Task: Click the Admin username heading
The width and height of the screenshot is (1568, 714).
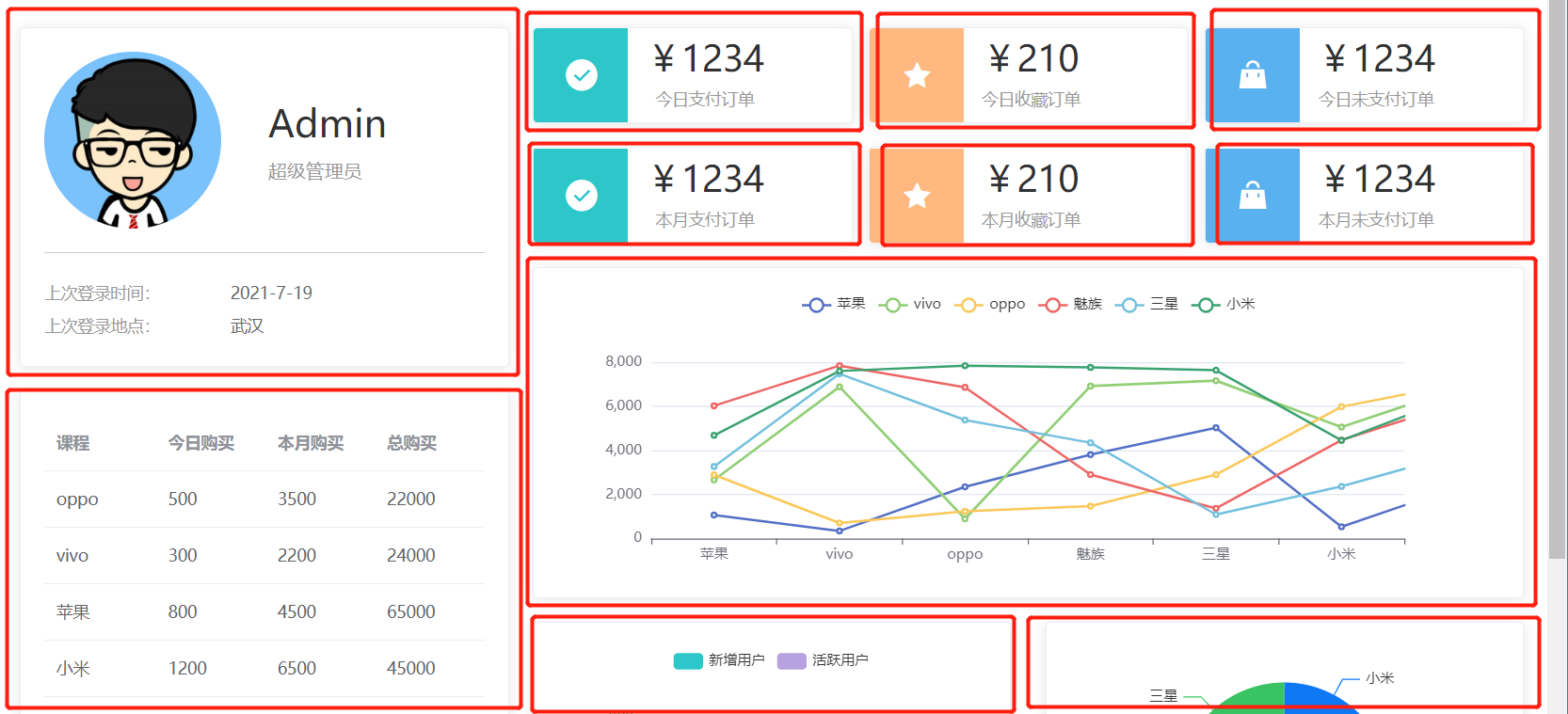Action: tap(328, 124)
